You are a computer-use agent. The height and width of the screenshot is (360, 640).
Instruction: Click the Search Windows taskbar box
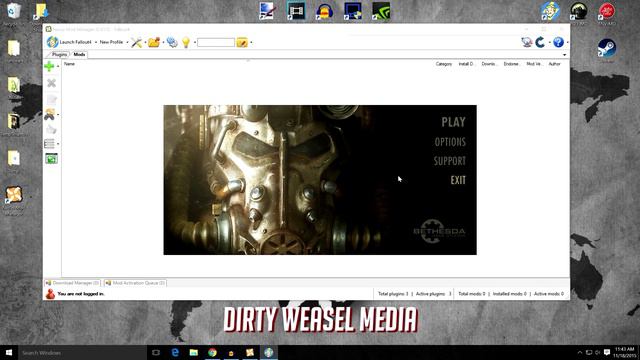[82, 353]
